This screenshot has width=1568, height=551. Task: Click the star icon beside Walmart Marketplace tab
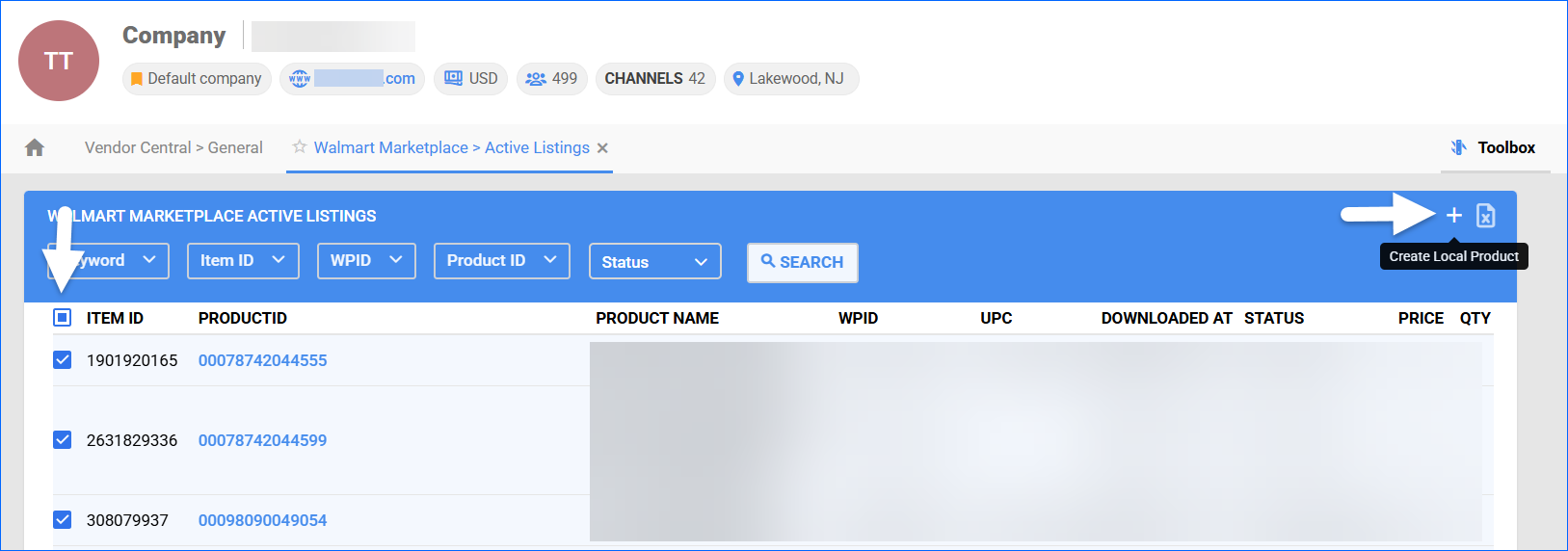coord(300,147)
